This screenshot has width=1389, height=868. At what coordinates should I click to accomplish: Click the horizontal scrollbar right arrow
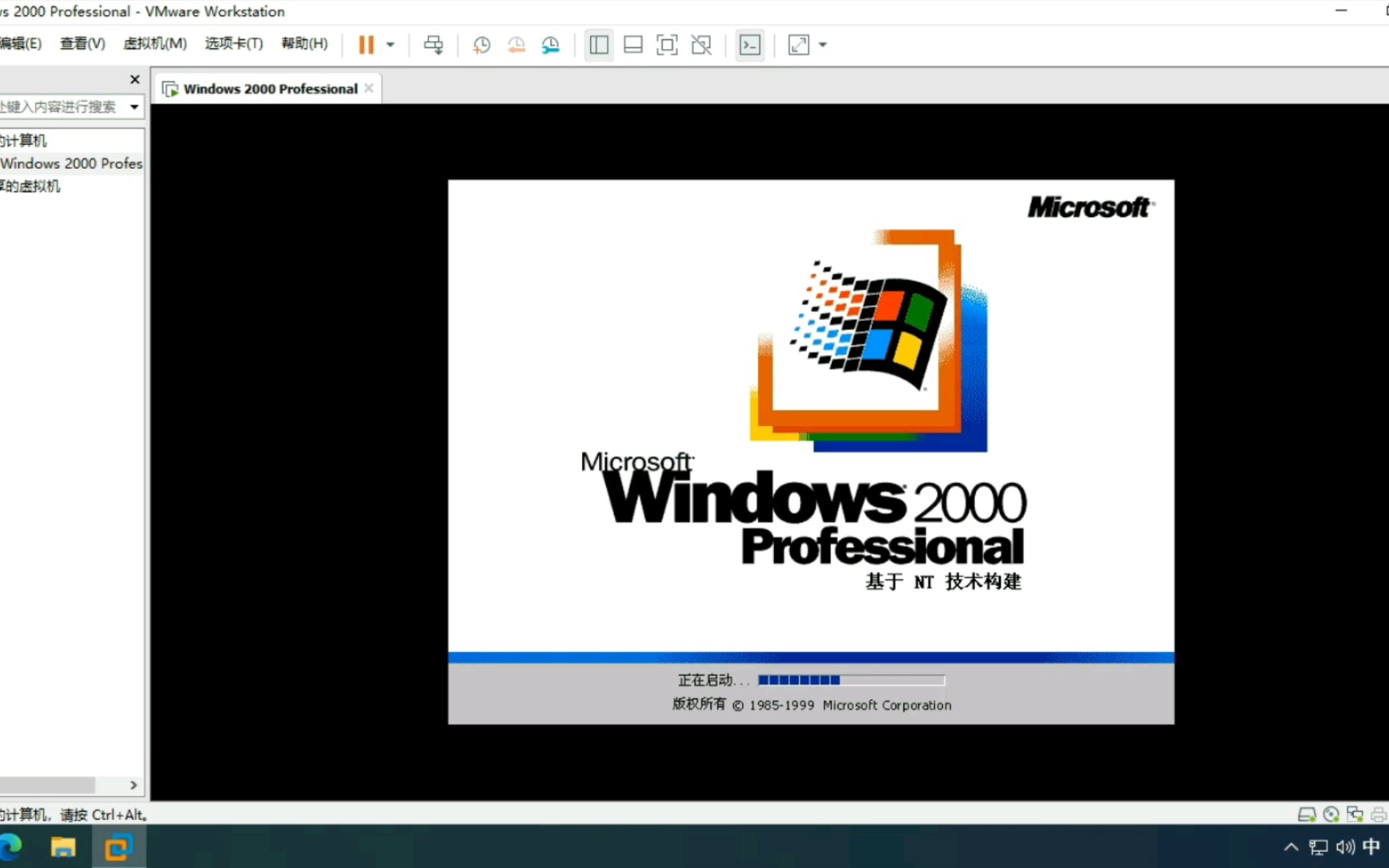click(x=133, y=785)
